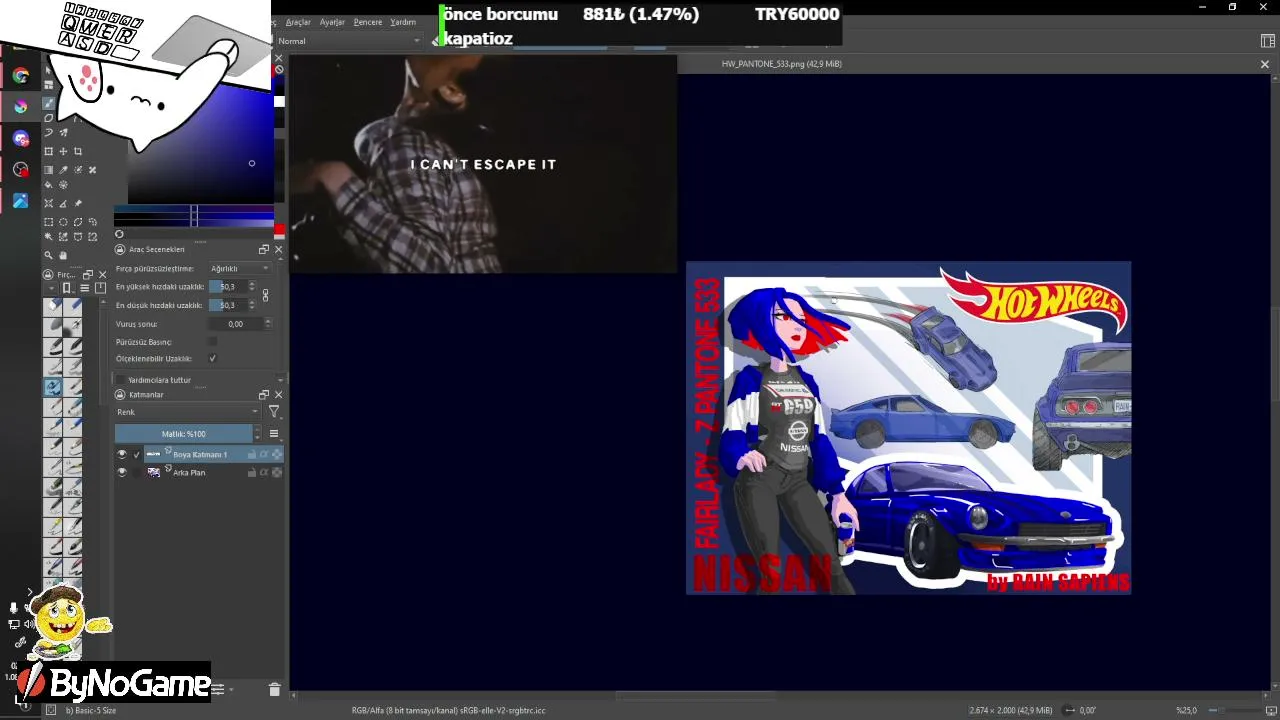Open Google Chrome from the taskbar
Screen dimensions: 1280x720
21,75
